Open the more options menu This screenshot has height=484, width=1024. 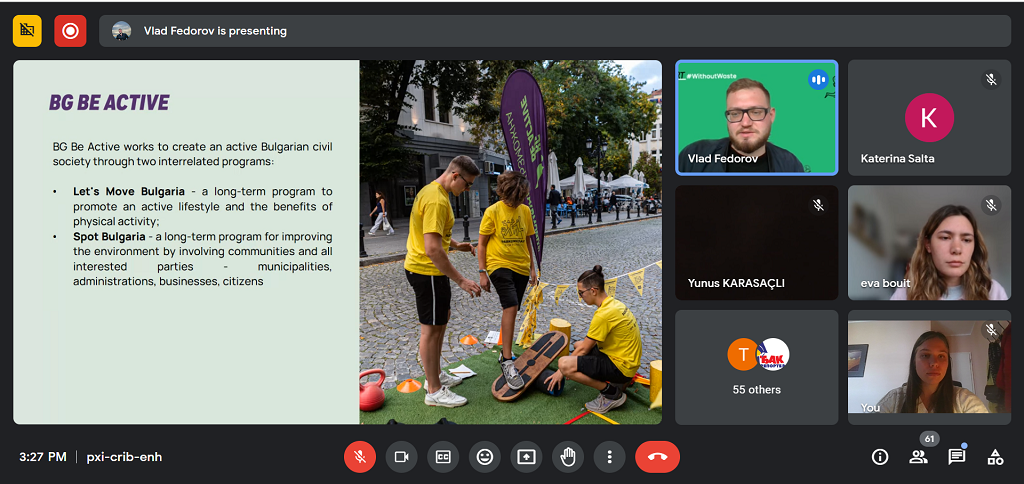pyautogui.click(x=609, y=457)
